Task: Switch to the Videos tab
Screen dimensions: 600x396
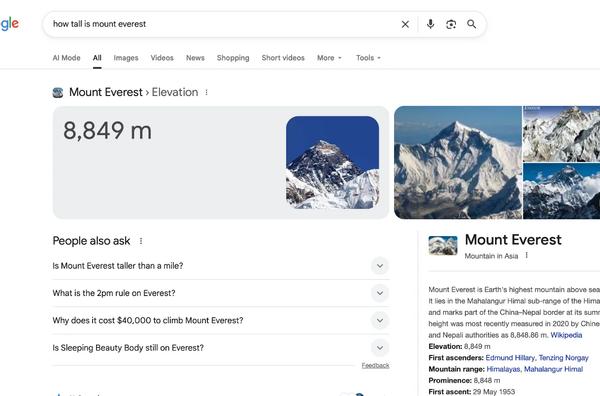Action: tap(162, 58)
